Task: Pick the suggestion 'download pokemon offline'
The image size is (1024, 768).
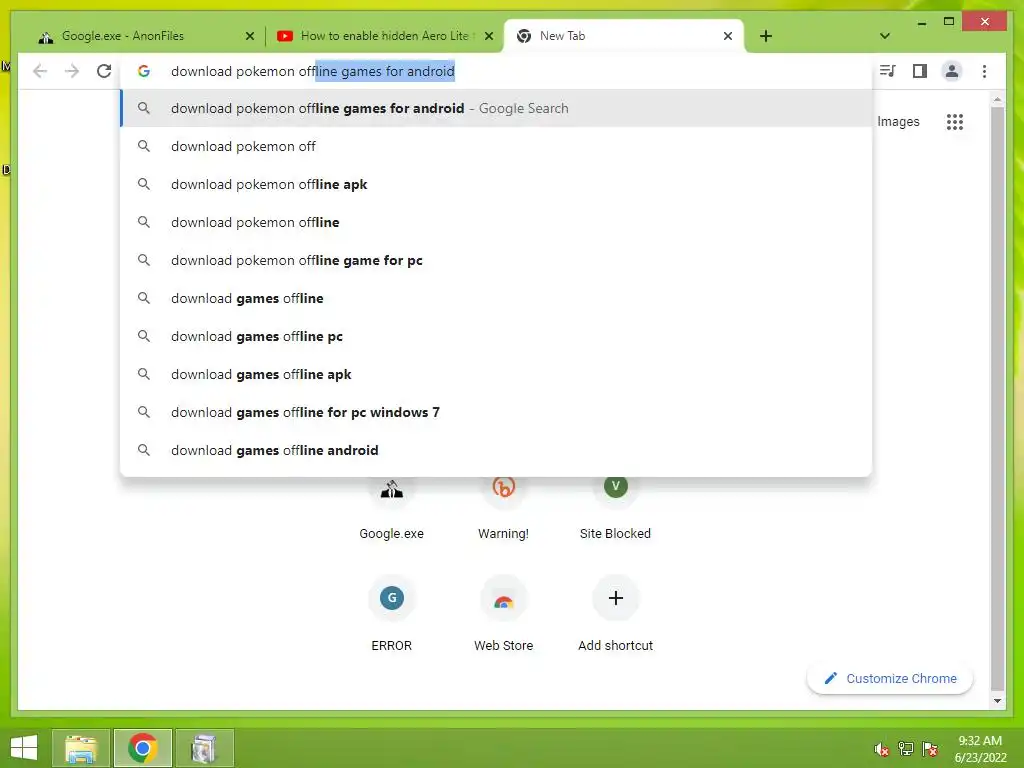Action: coord(496,222)
